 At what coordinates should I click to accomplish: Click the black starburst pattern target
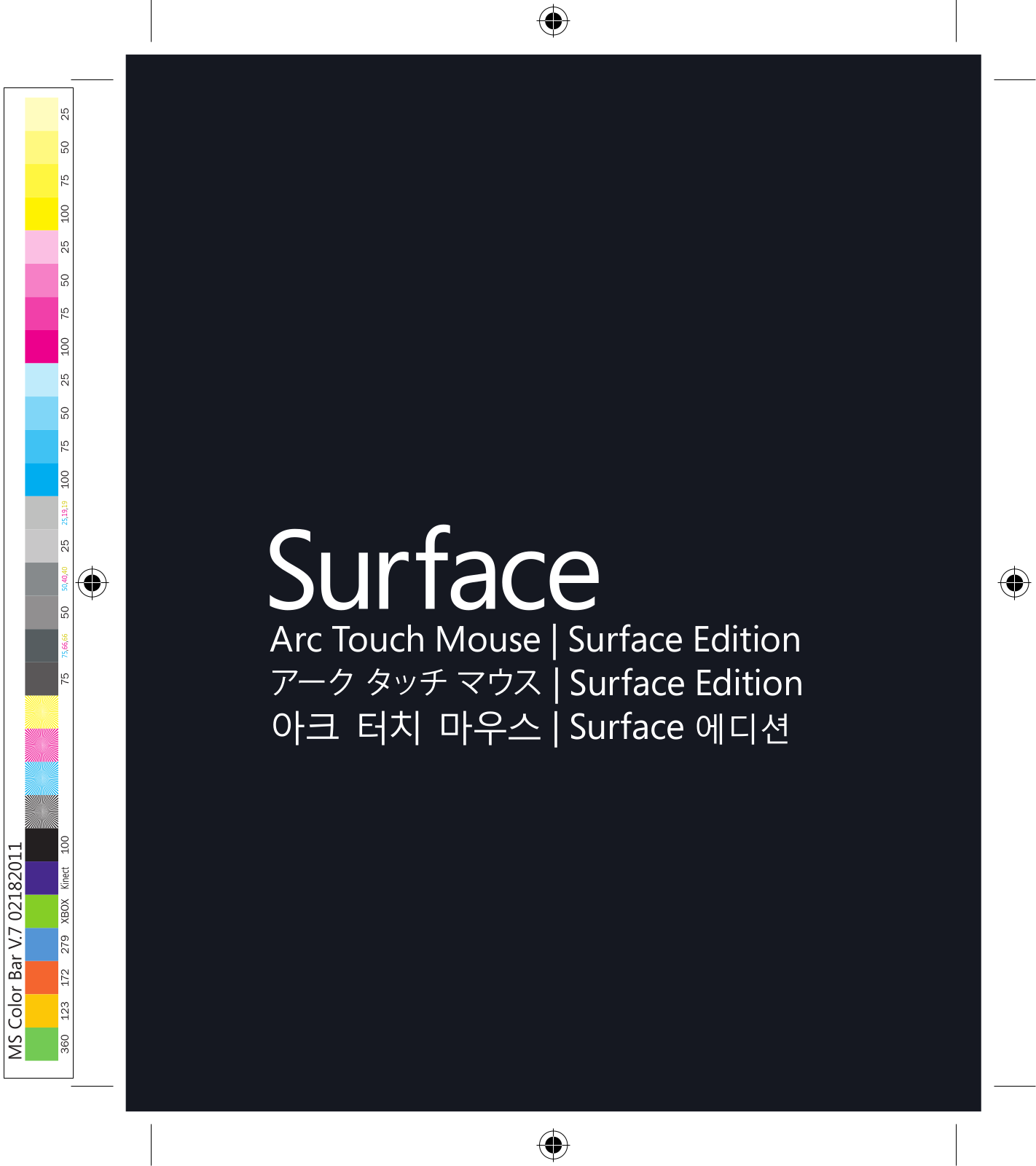coord(42,812)
